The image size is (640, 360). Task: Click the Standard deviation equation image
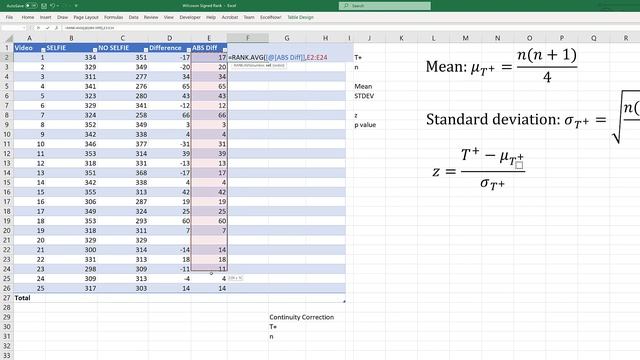coord(533,118)
